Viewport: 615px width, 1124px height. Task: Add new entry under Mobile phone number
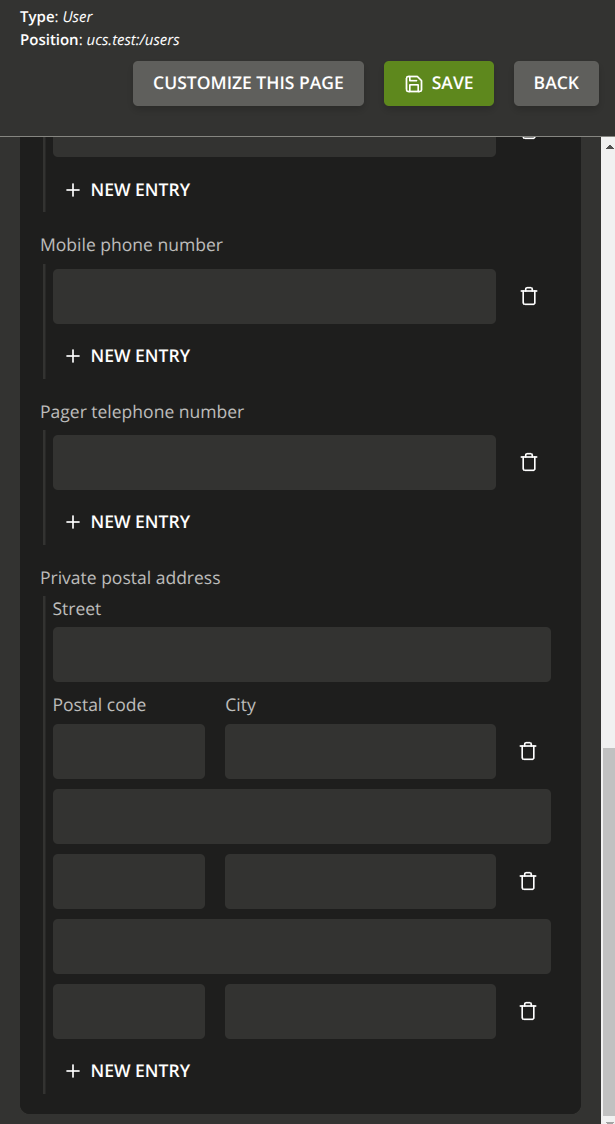(x=127, y=356)
